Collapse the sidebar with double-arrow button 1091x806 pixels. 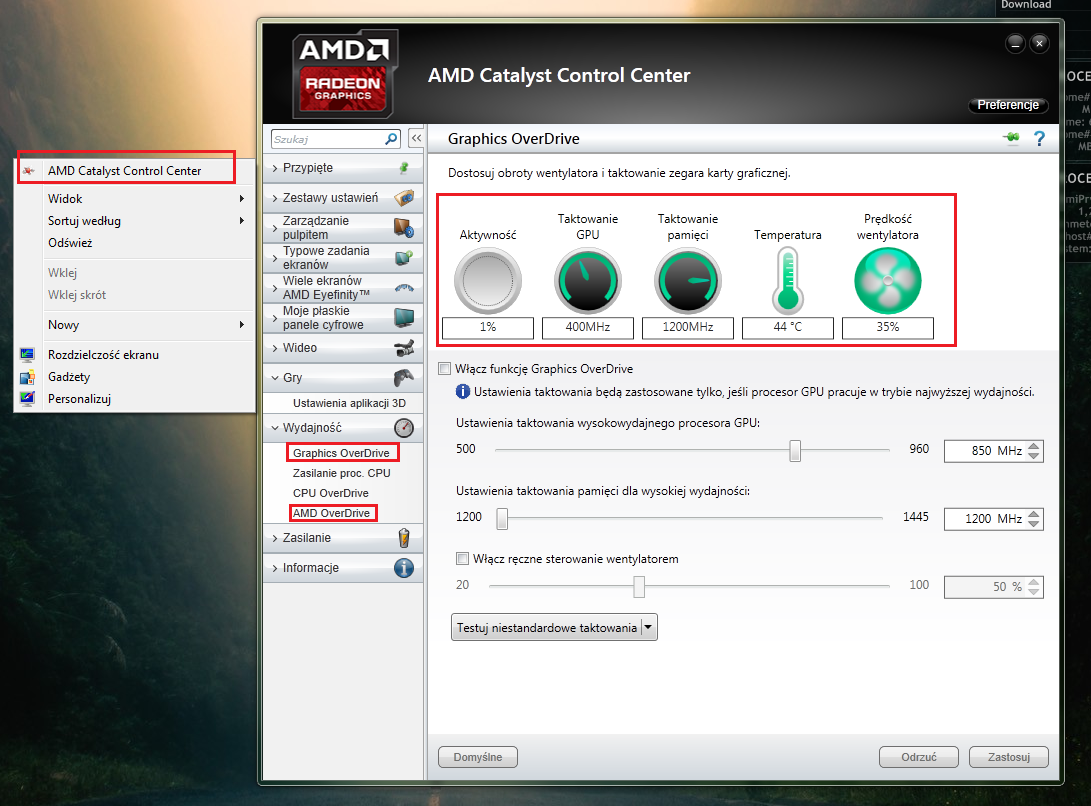click(x=416, y=139)
